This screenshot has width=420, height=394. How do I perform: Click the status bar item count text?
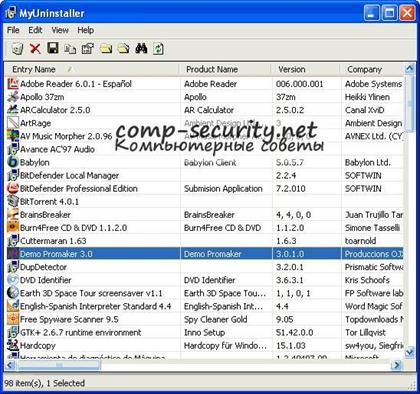coord(45,383)
